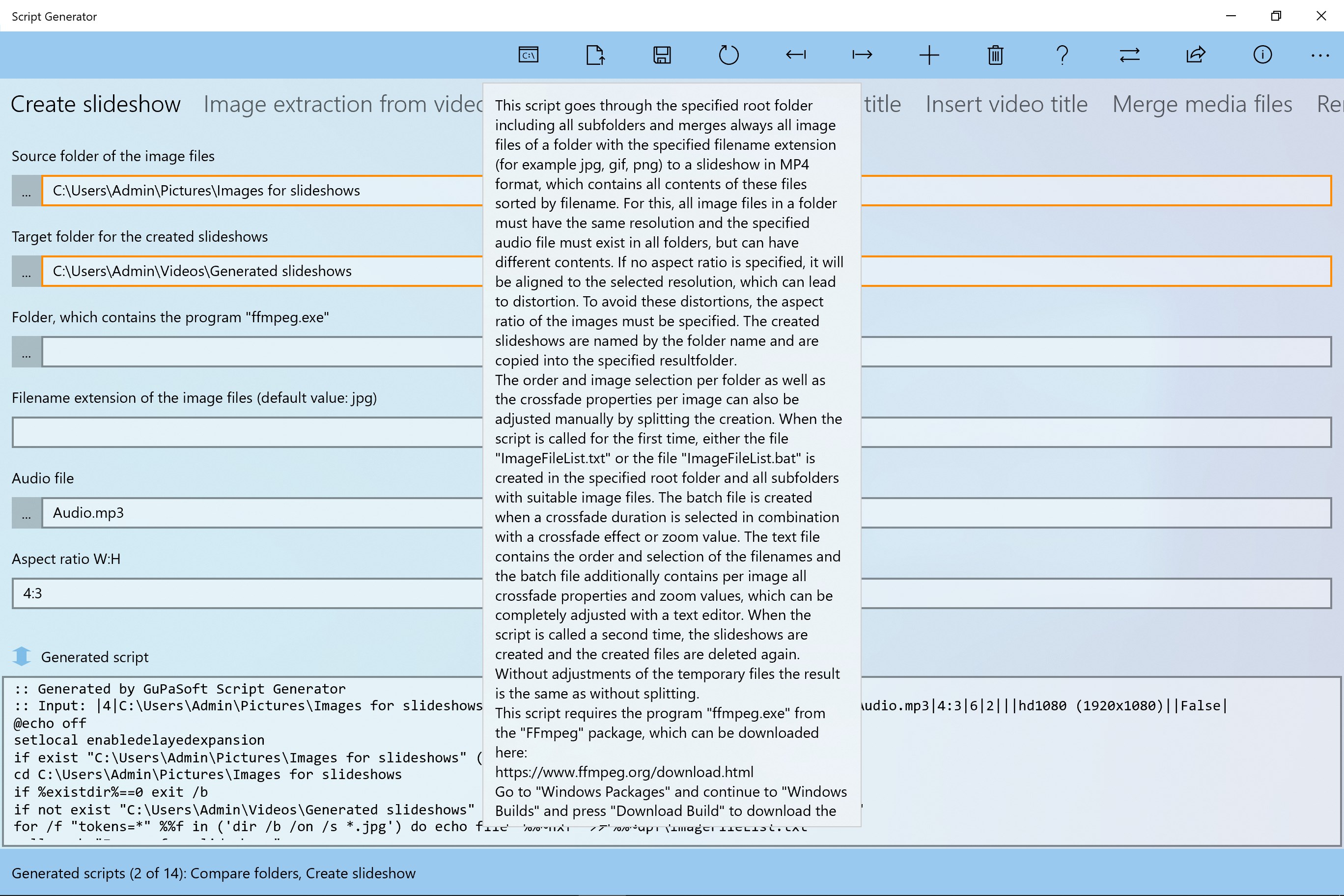1344x896 pixels.
Task: Browse for the Audio file
Action: pyautogui.click(x=27, y=513)
